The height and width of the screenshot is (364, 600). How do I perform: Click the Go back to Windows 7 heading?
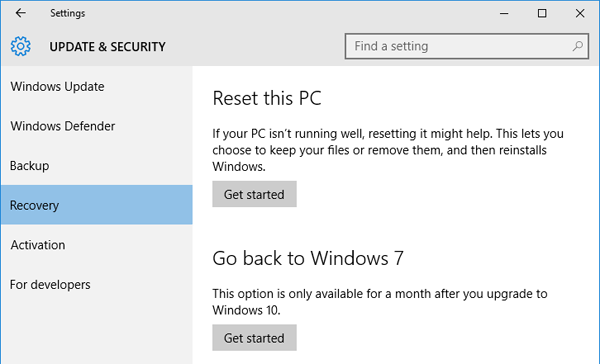pos(308,258)
